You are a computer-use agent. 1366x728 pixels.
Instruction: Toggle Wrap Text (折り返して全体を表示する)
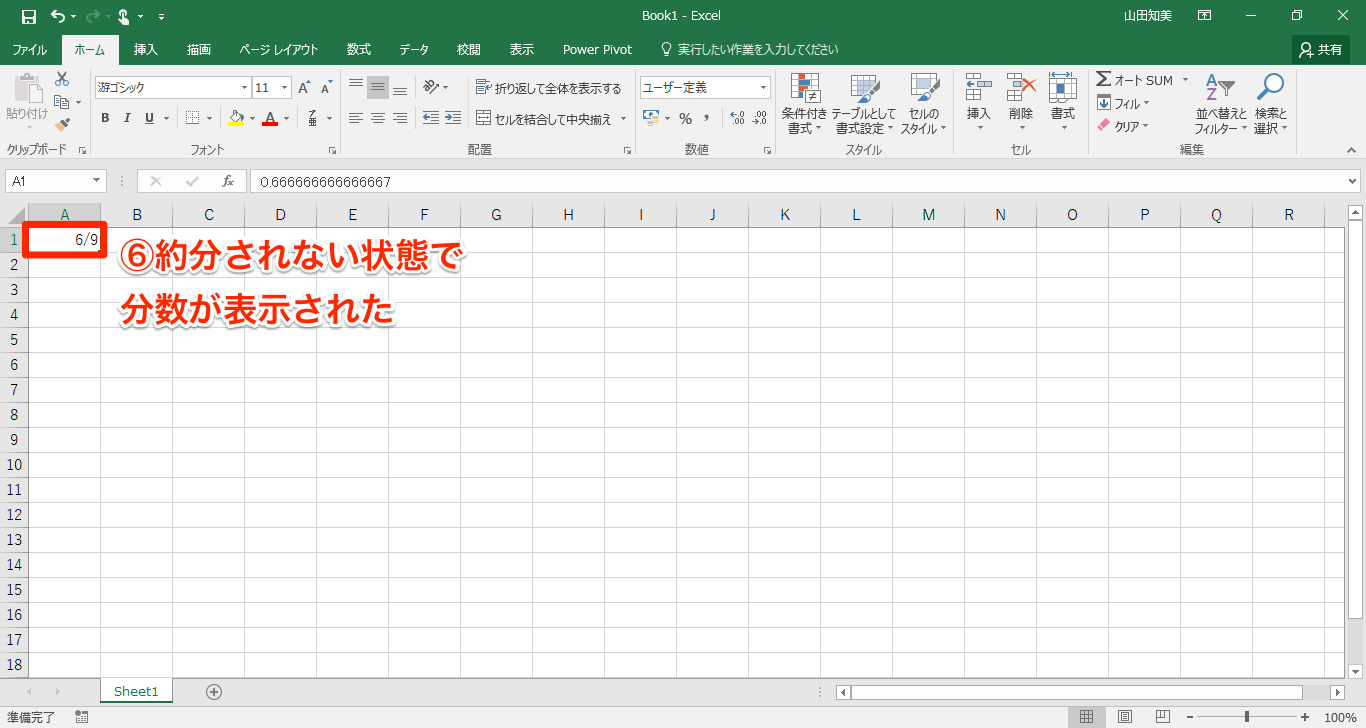[x=548, y=88]
